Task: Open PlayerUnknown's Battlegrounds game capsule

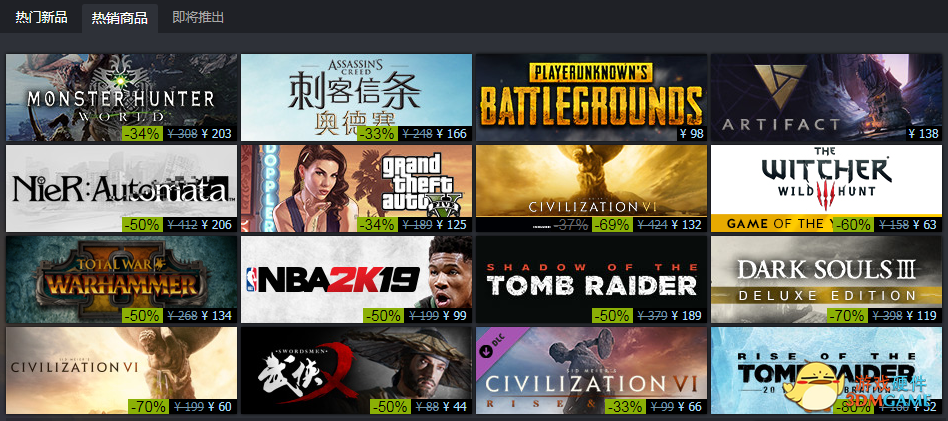Action: click(x=591, y=97)
